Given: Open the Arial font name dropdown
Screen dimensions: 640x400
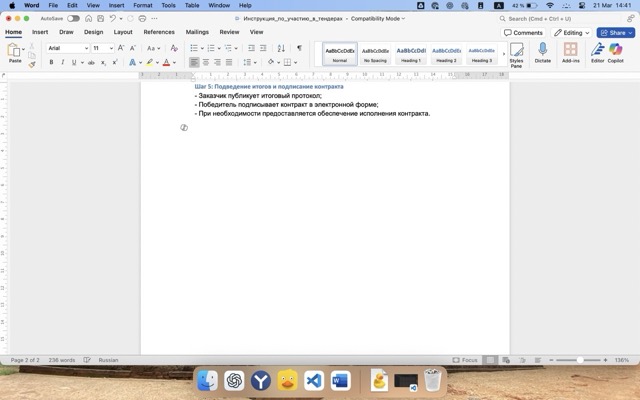Looking at the screenshot, I should click(x=68, y=48).
